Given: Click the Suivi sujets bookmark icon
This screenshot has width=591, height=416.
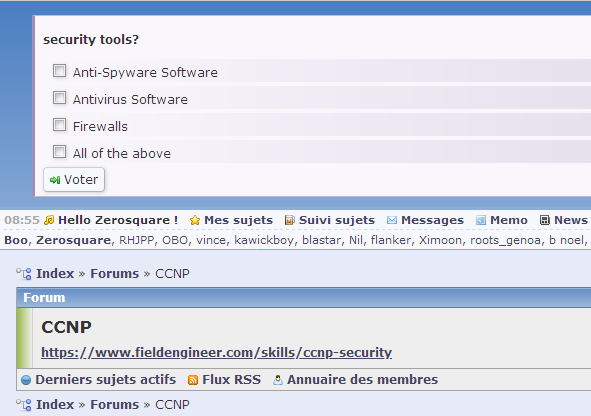Looking at the screenshot, I should tap(289, 220).
